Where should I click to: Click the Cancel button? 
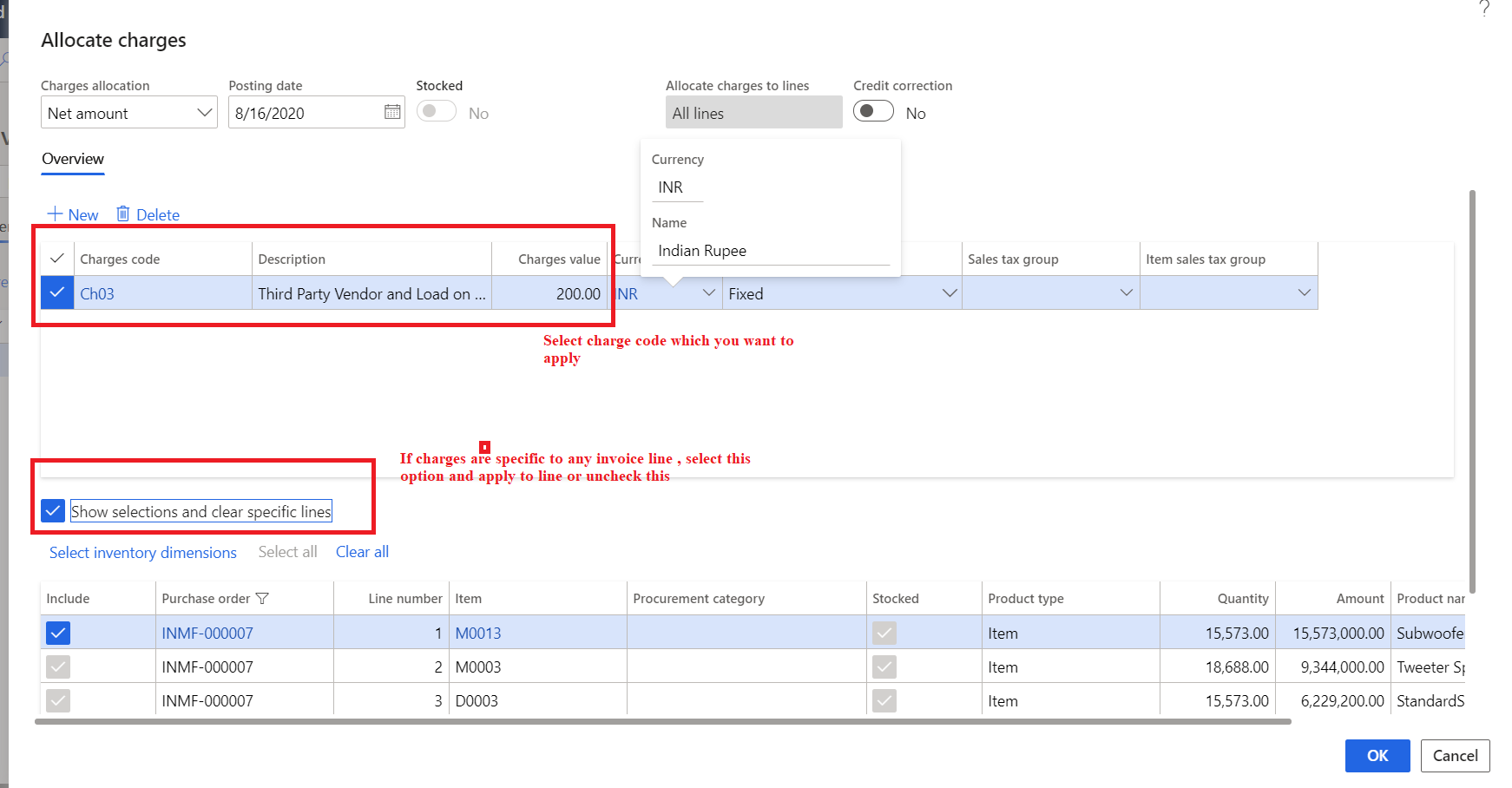coord(1455,756)
